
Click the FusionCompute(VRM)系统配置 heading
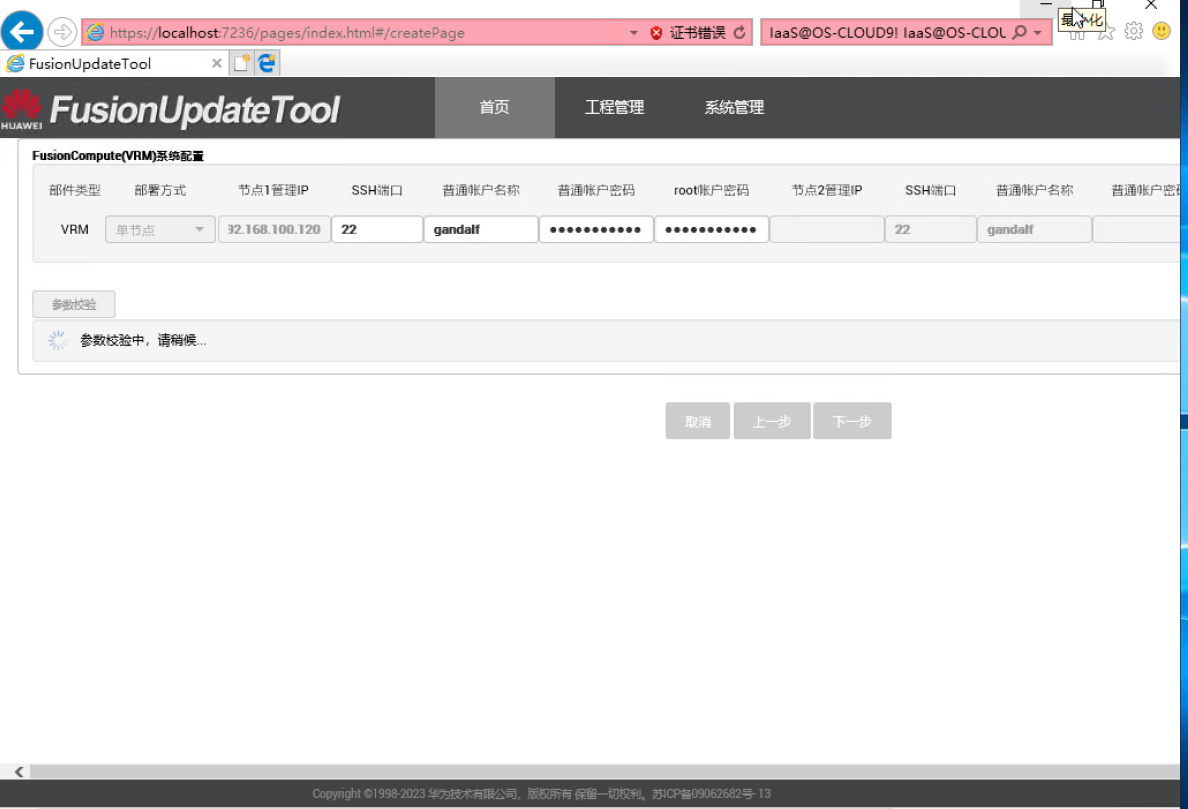[x=117, y=156]
